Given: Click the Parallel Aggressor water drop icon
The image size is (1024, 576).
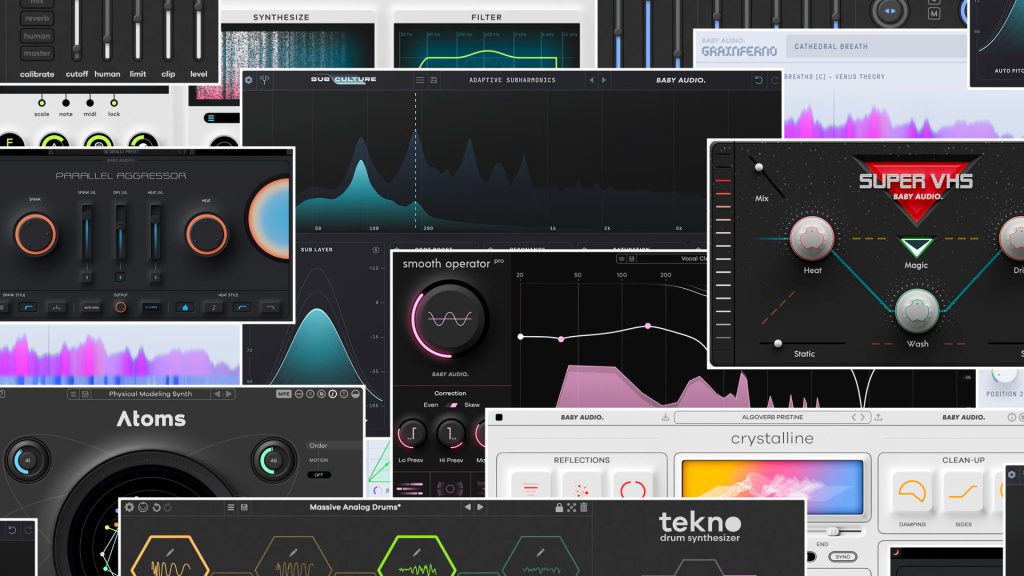Looking at the screenshot, I should coord(185,307).
